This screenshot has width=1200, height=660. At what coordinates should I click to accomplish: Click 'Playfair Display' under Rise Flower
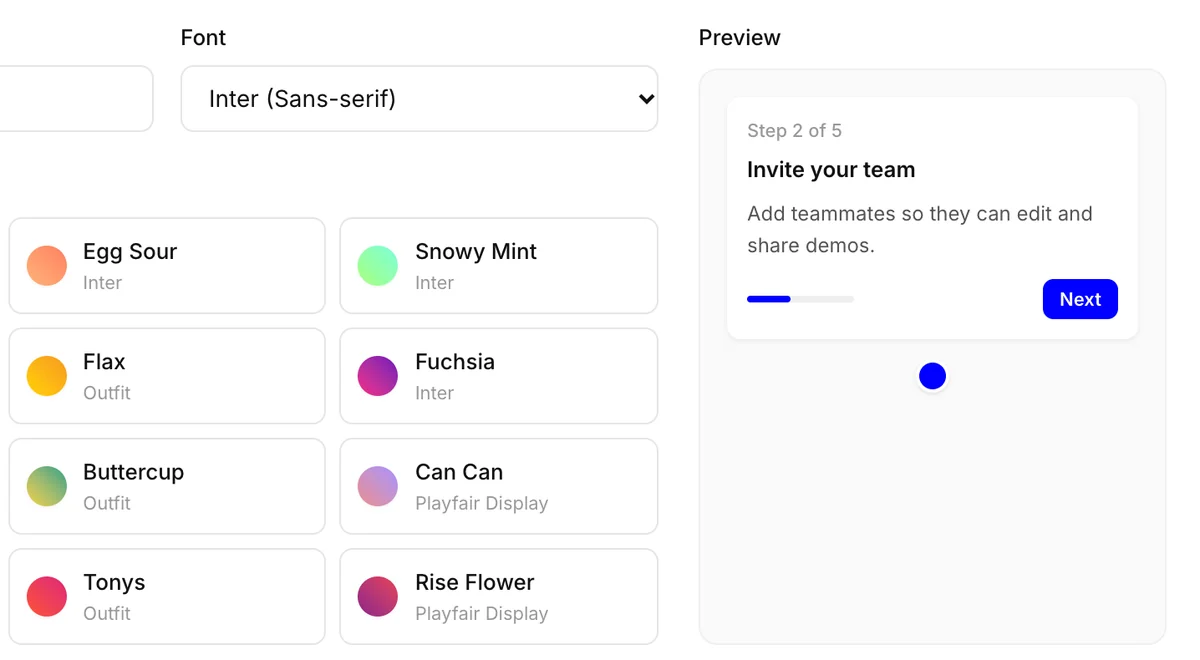481,613
